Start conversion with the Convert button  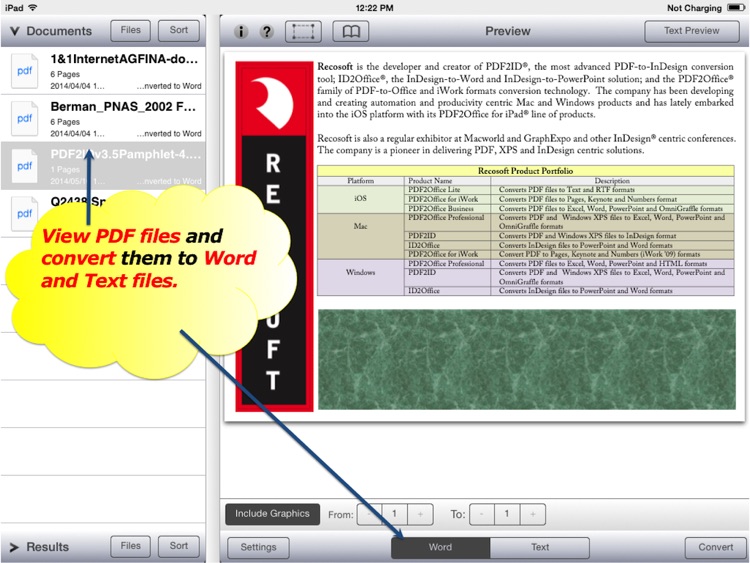(x=716, y=548)
